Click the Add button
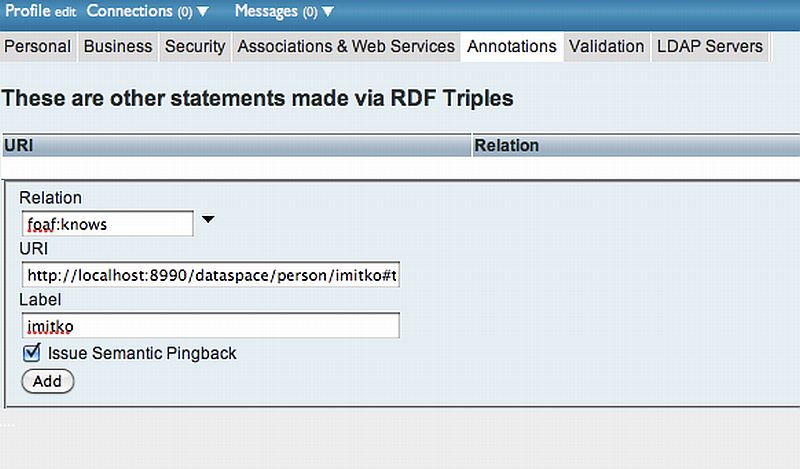800x469 pixels. click(47, 381)
